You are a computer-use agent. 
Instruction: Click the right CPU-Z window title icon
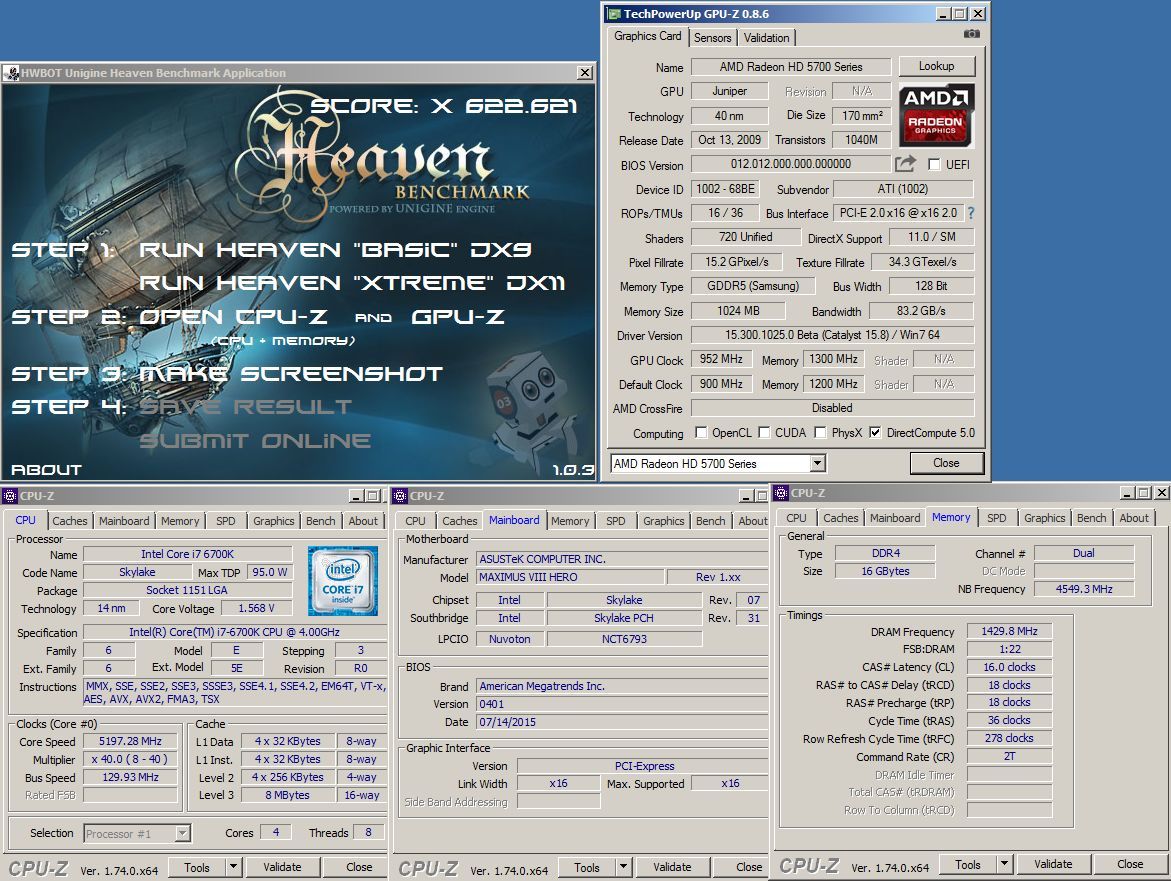pos(781,493)
